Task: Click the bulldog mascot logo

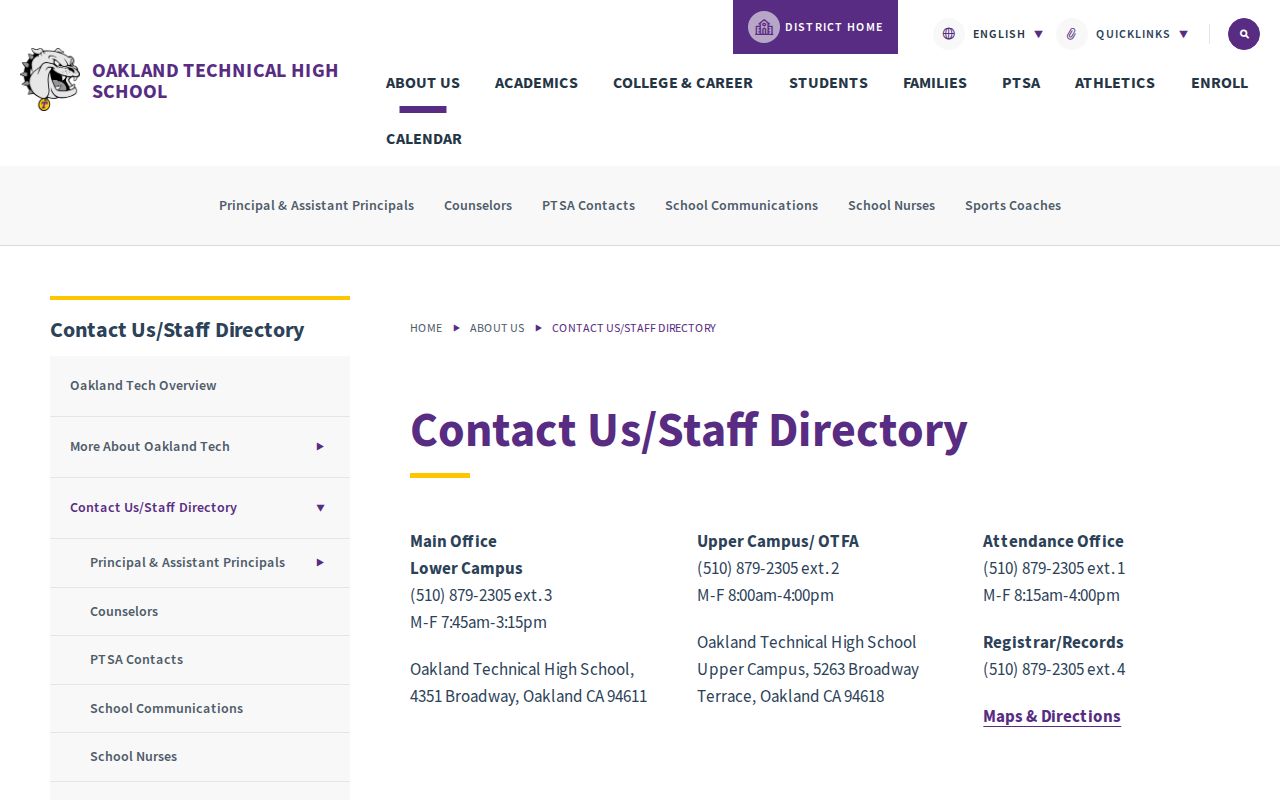Action: (x=50, y=79)
